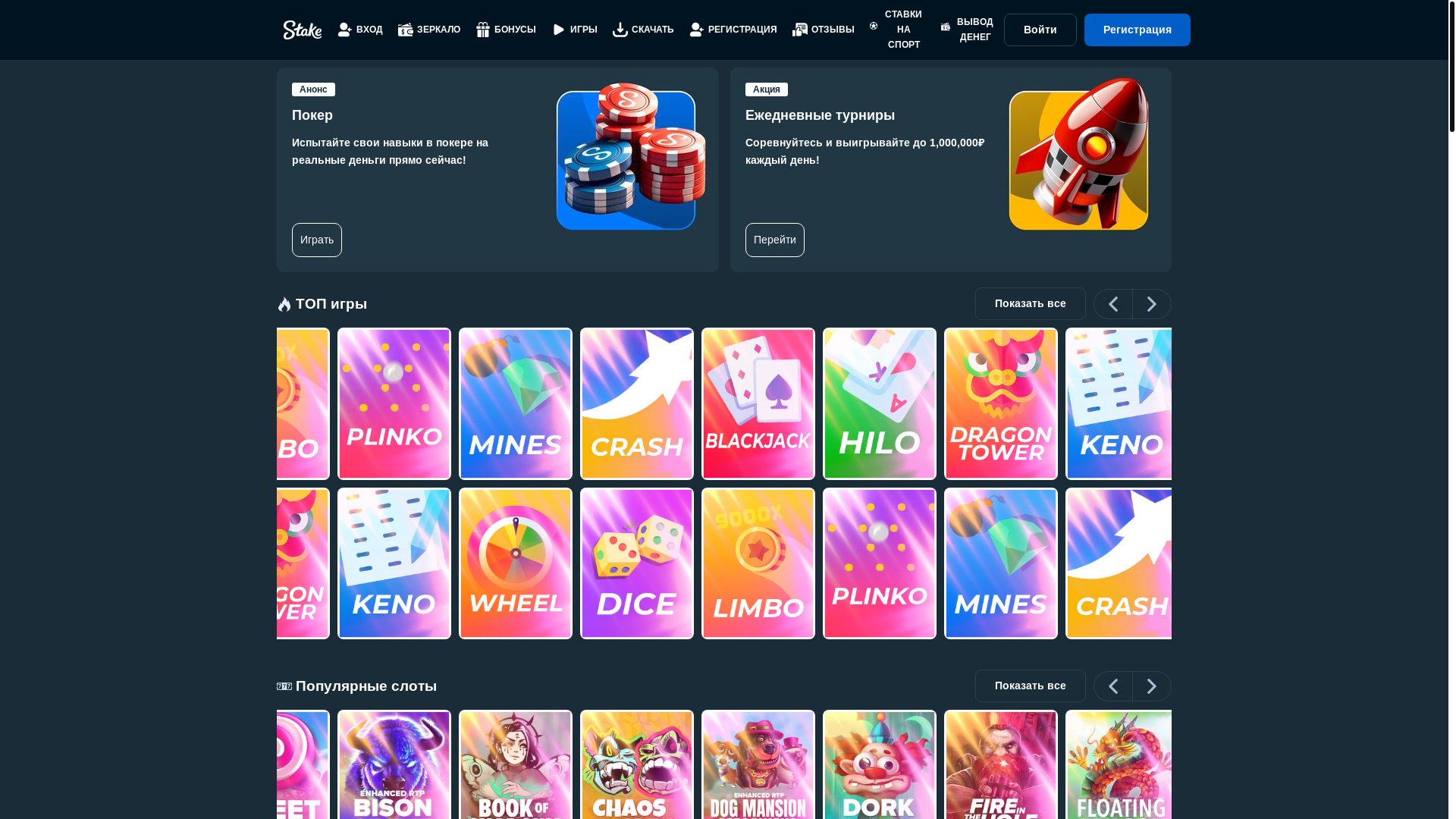Show all top games via Показать все
Viewport: 1456px width, 819px height.
(x=1031, y=303)
